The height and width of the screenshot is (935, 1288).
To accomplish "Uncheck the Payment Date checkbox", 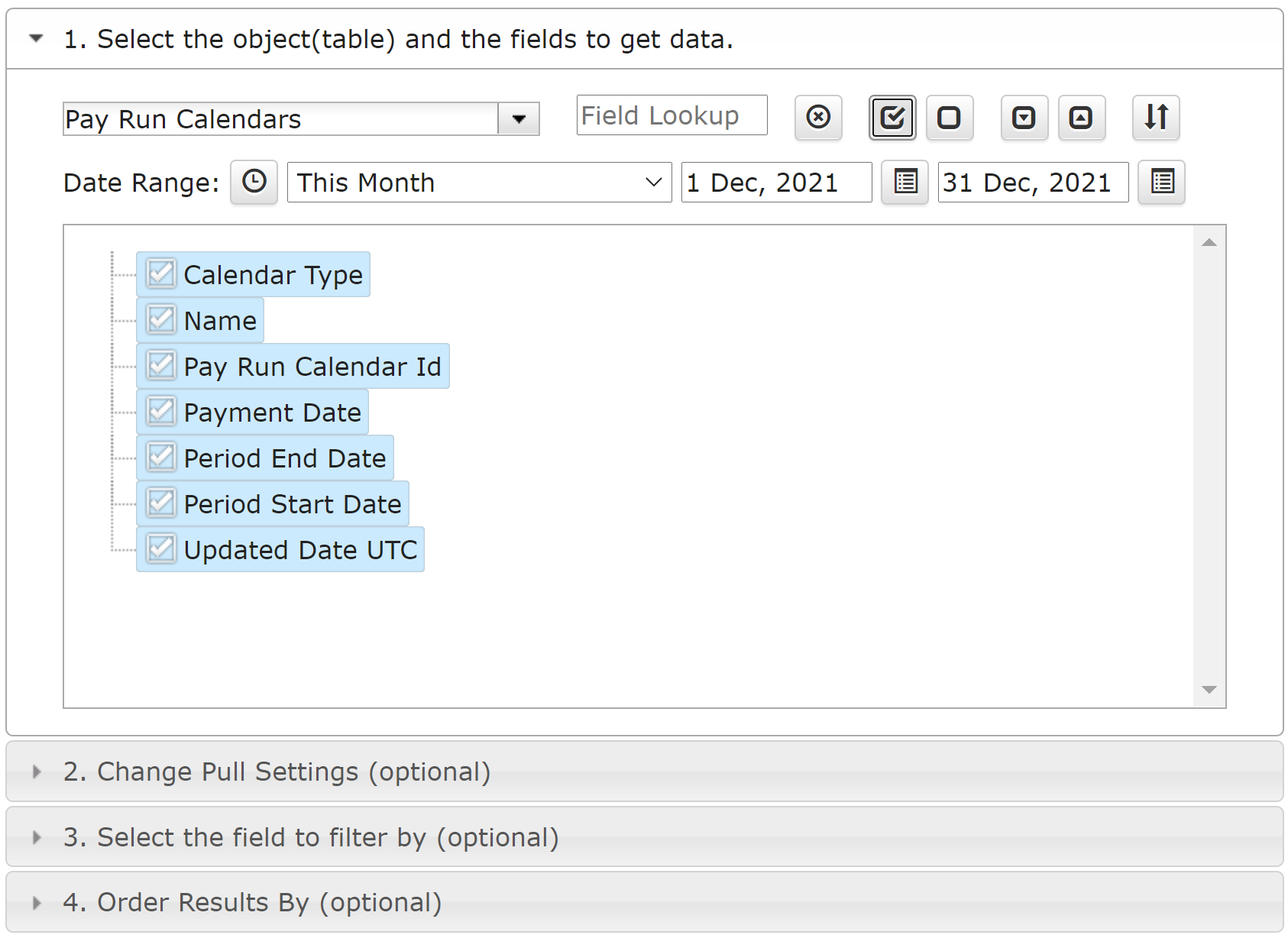I will (161, 411).
